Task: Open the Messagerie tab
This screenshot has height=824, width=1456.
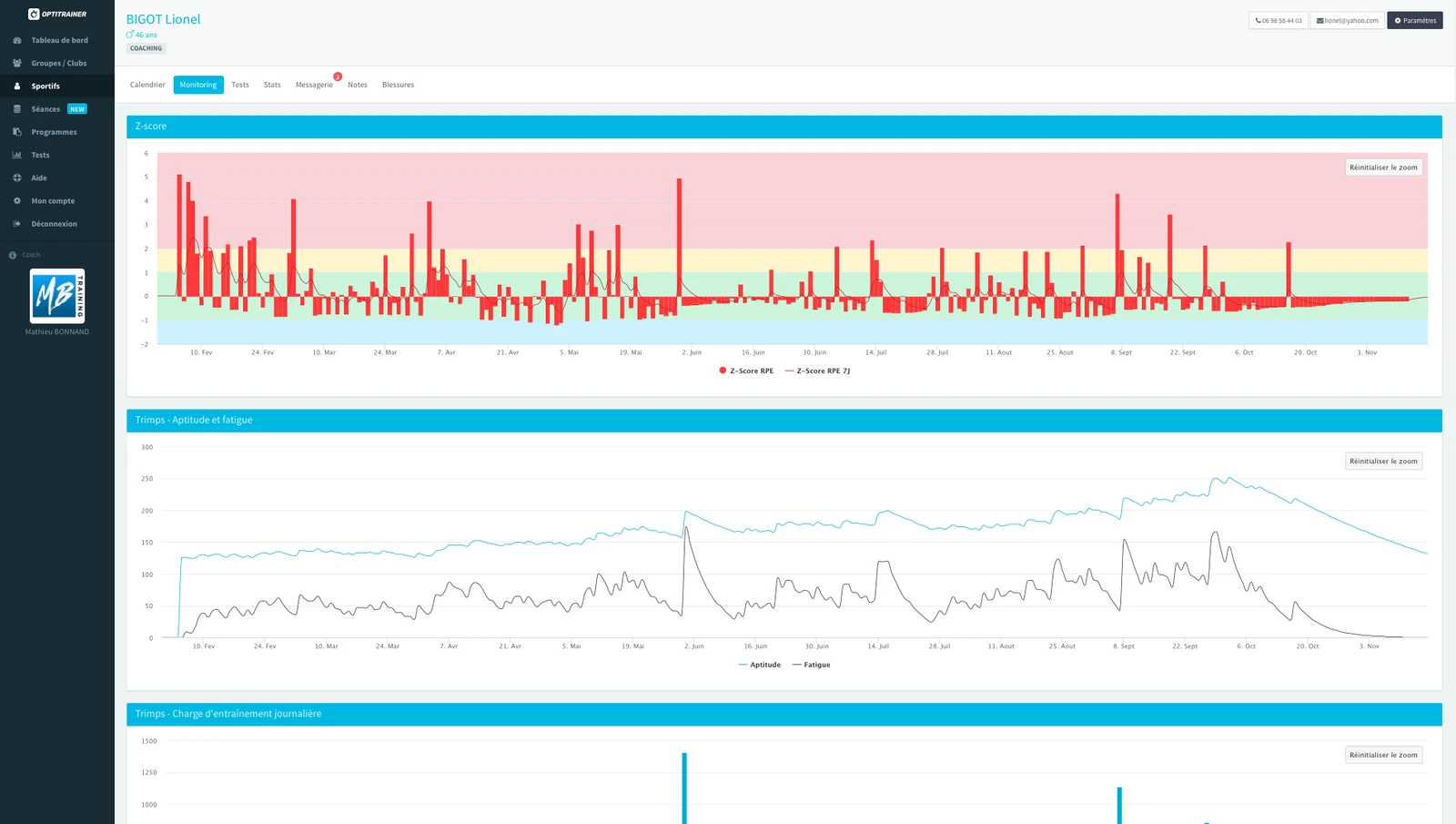Action: tap(314, 85)
